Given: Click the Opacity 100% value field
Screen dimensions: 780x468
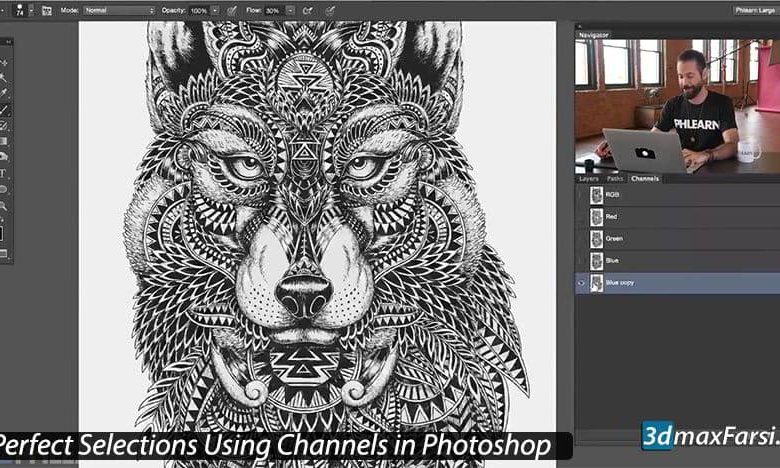Looking at the screenshot, I should coord(199,10).
